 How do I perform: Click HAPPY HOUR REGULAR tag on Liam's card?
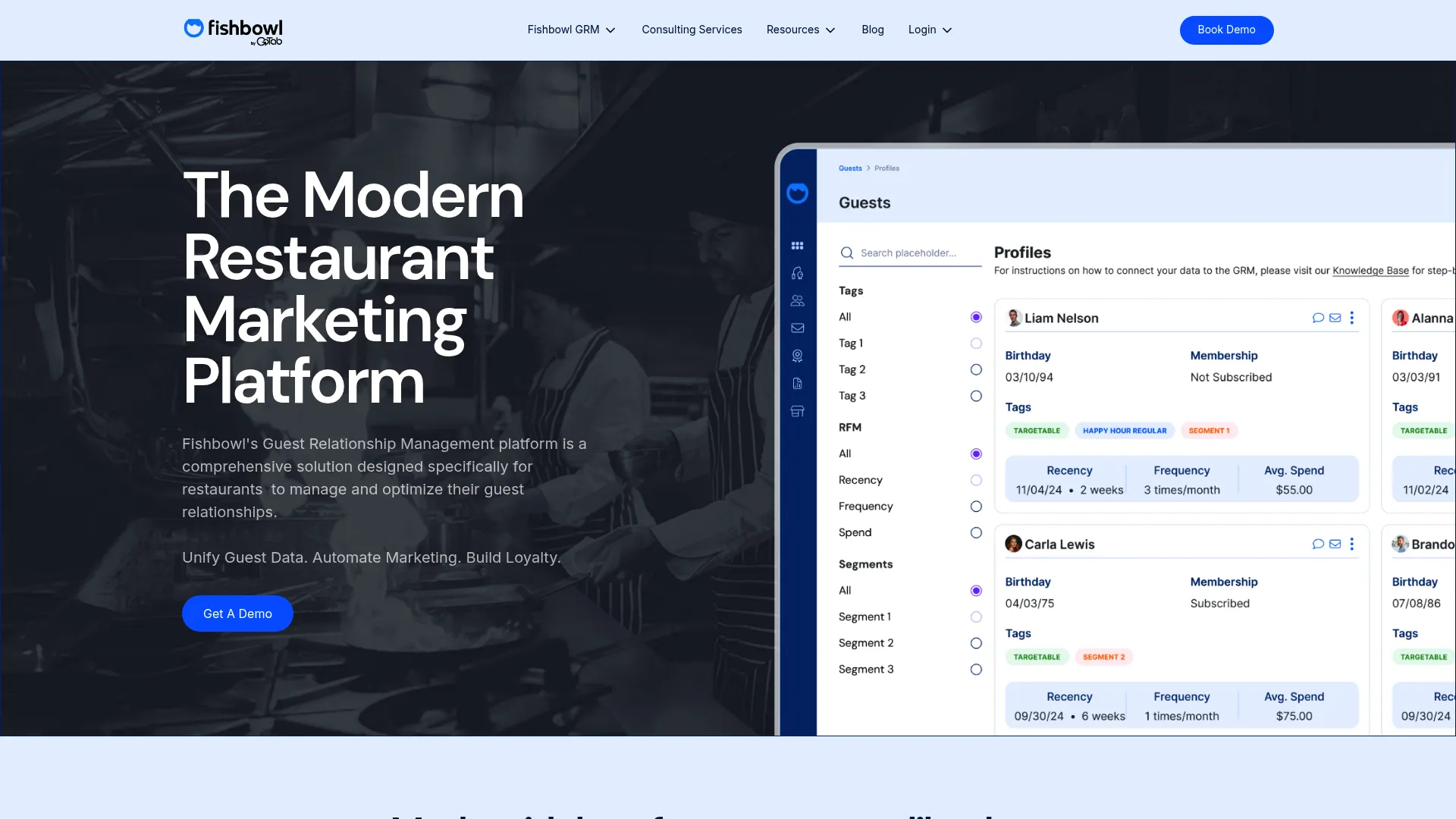pos(1125,431)
